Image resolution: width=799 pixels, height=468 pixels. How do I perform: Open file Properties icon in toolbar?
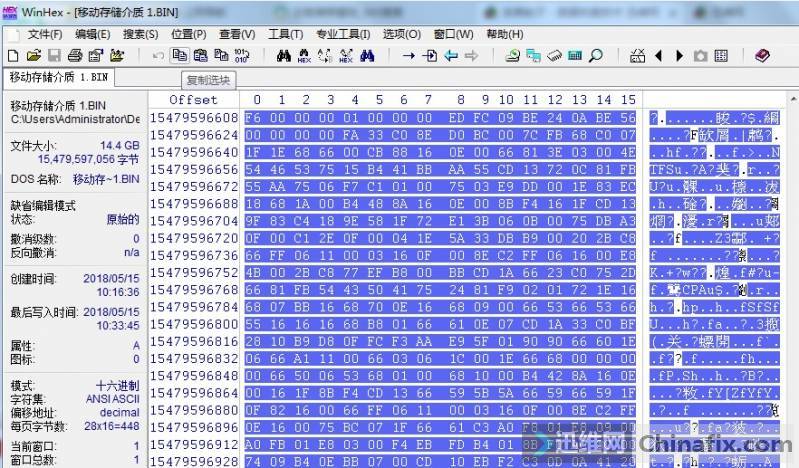(x=96, y=56)
